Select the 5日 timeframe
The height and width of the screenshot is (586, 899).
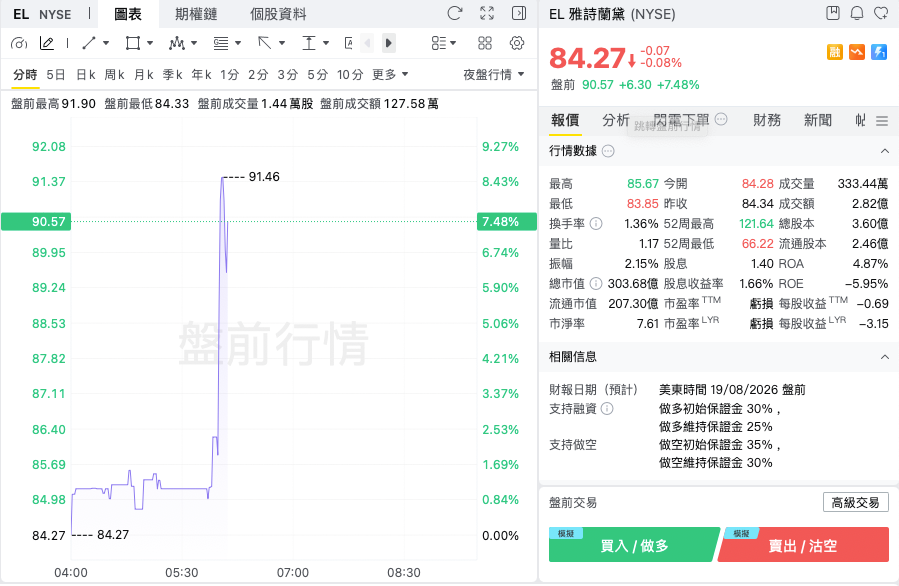coord(56,75)
